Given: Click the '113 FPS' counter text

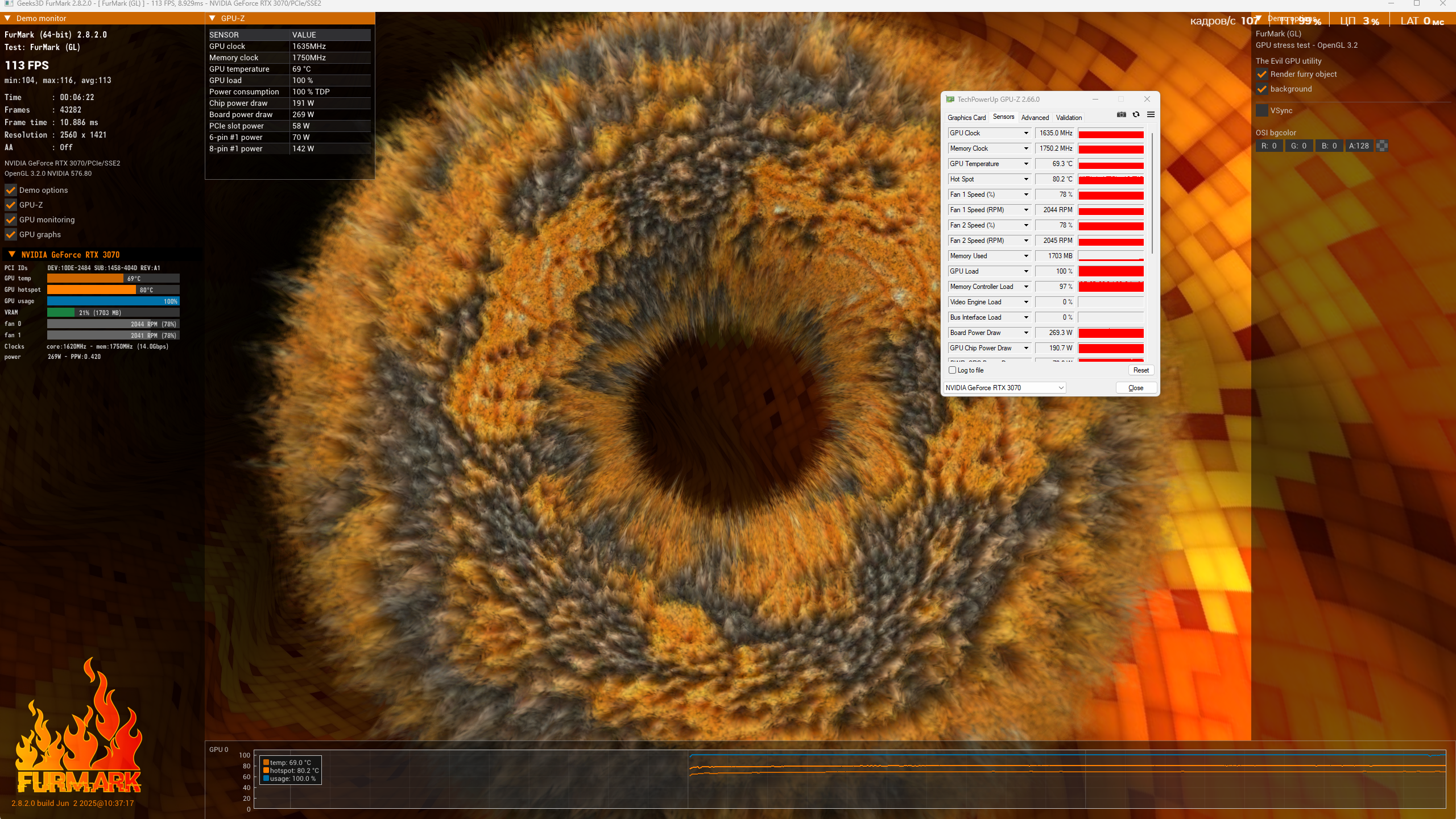Looking at the screenshot, I should pos(27,65).
